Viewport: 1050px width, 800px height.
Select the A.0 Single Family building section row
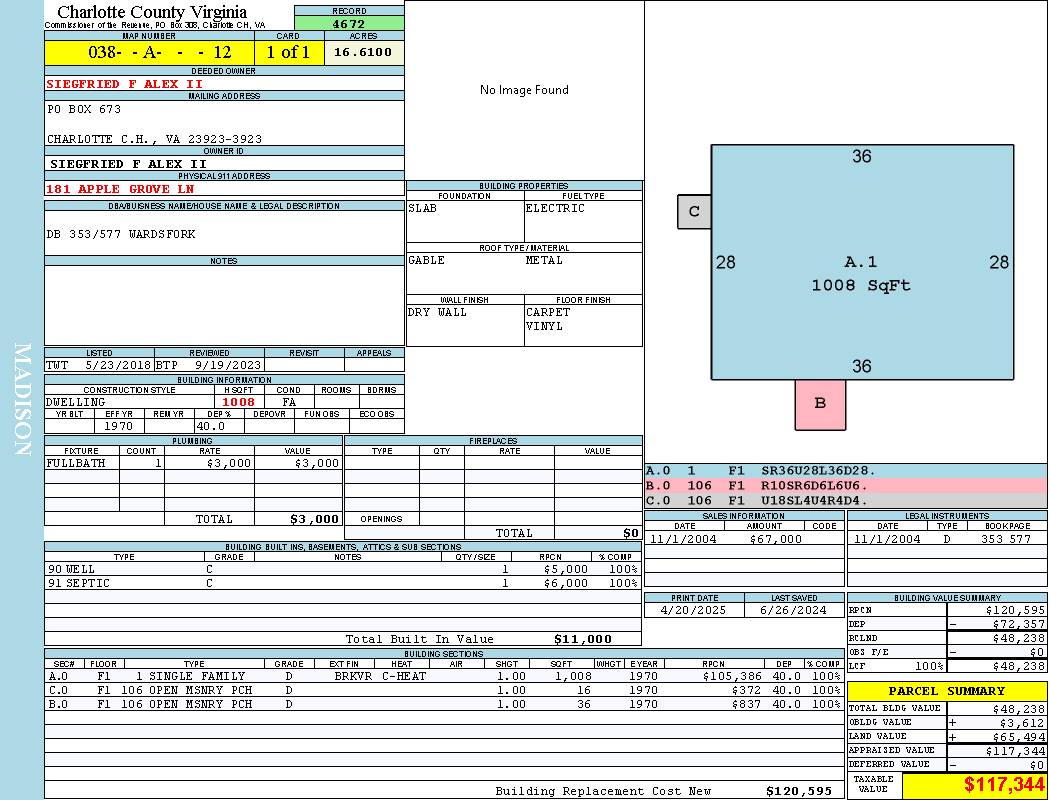pyautogui.click(x=442, y=676)
